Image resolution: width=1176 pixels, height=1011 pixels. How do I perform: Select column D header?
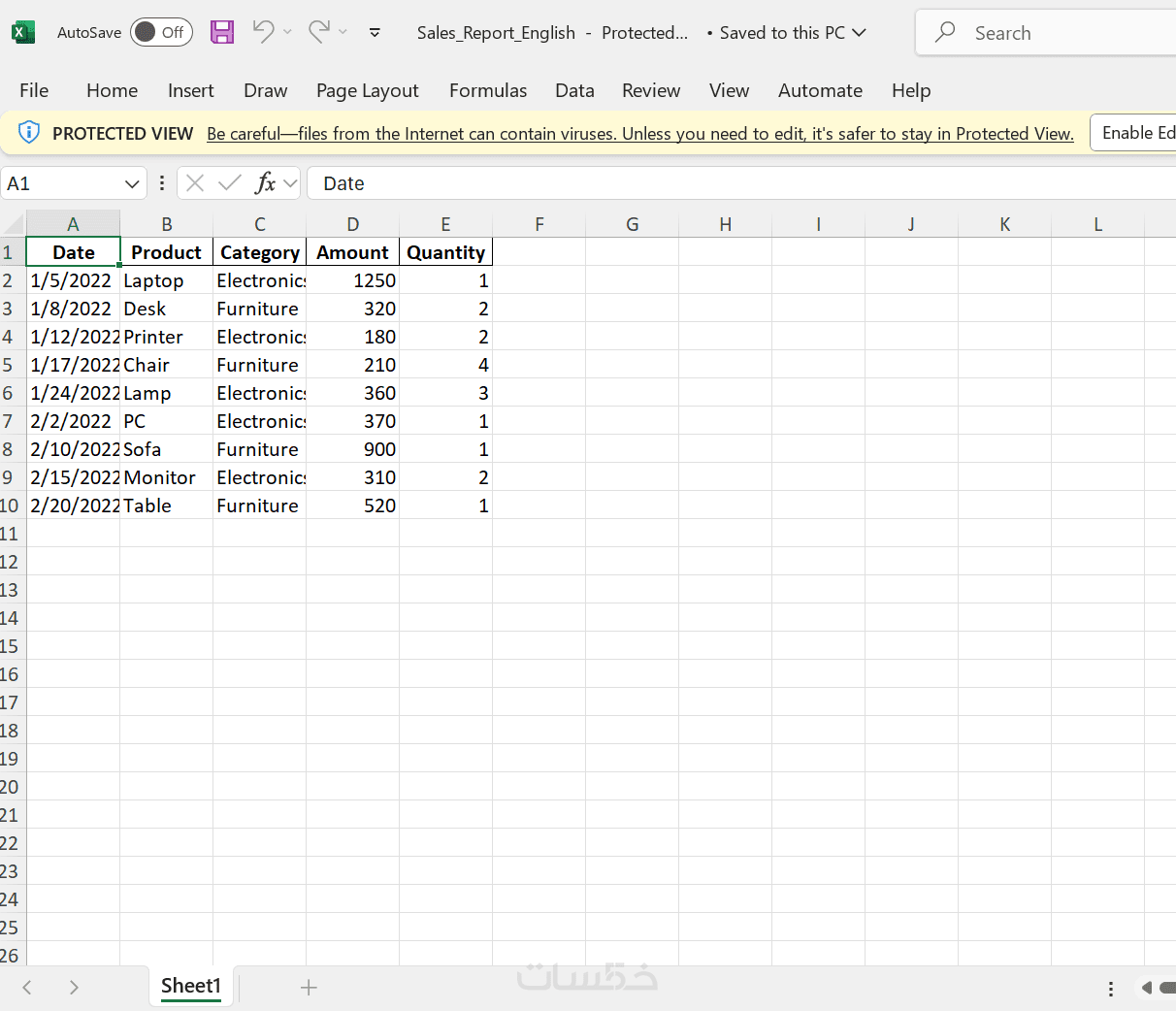[353, 224]
